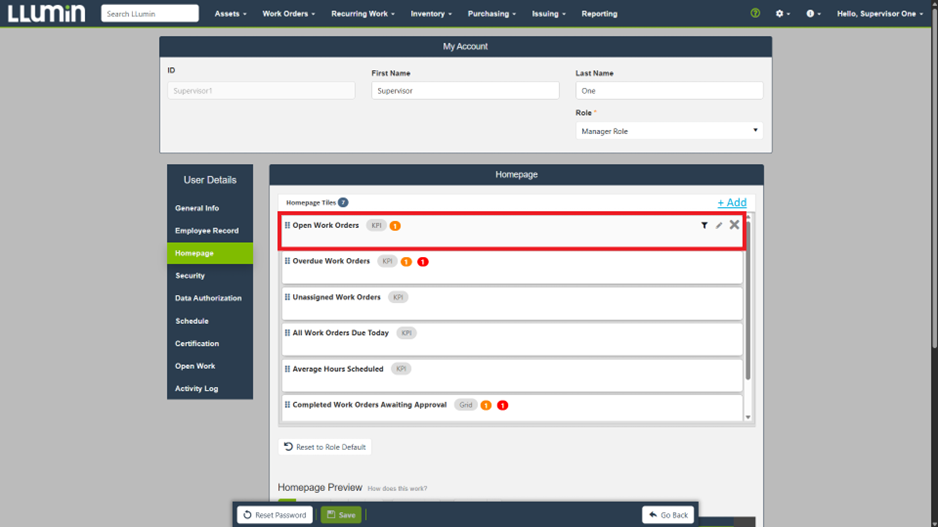Click drag handle of All Work Orders Due Today
The height and width of the screenshot is (527, 938).
pos(287,333)
